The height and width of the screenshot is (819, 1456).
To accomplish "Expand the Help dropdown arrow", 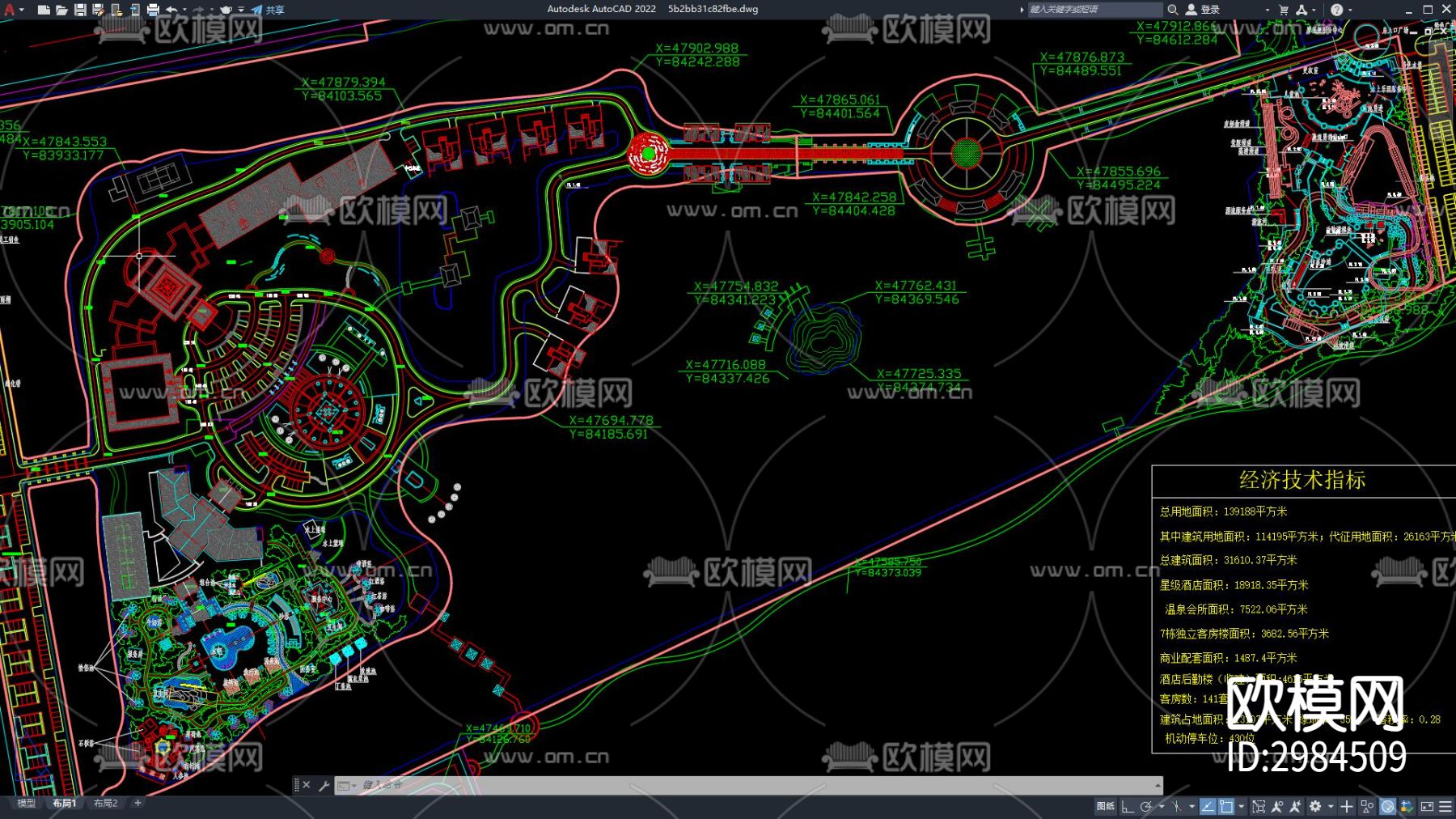I will [x=1350, y=10].
